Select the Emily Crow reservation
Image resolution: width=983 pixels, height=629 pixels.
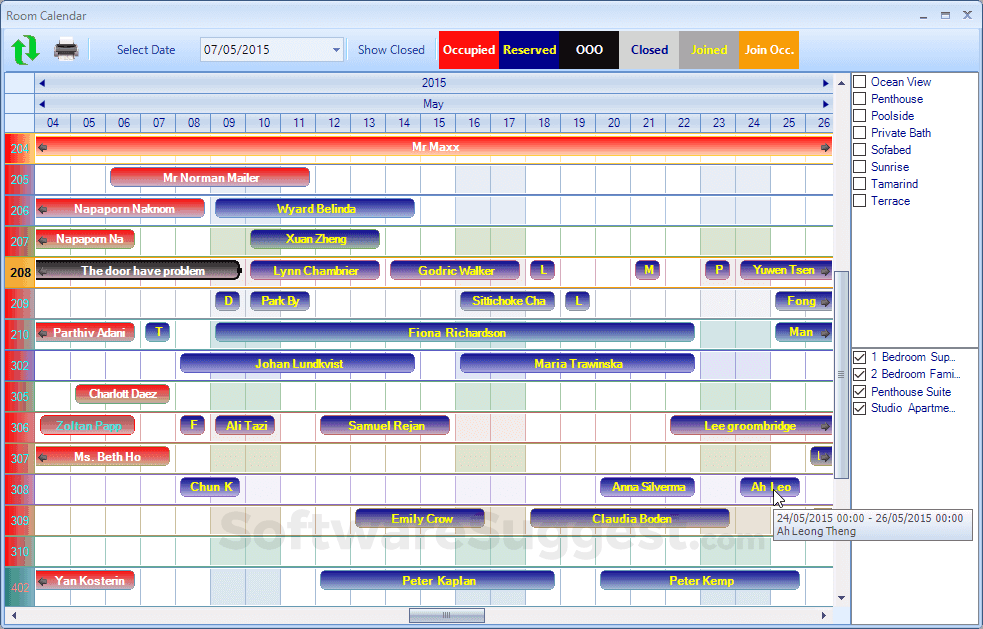(x=420, y=519)
